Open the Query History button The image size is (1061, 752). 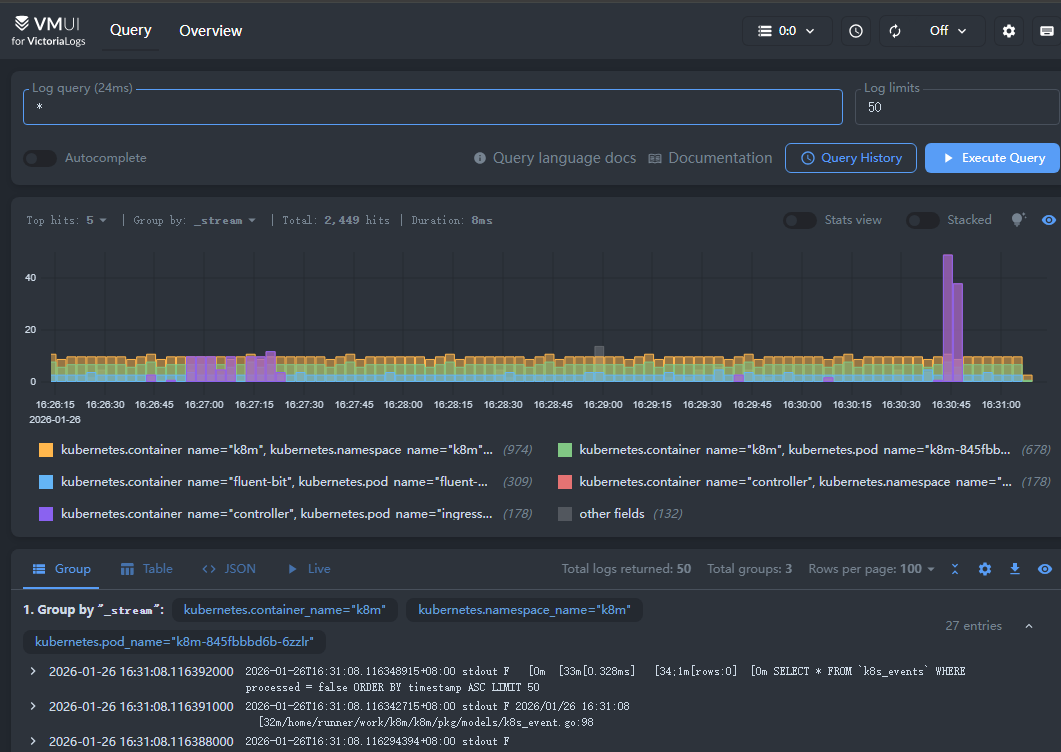pyautogui.click(x=850, y=158)
